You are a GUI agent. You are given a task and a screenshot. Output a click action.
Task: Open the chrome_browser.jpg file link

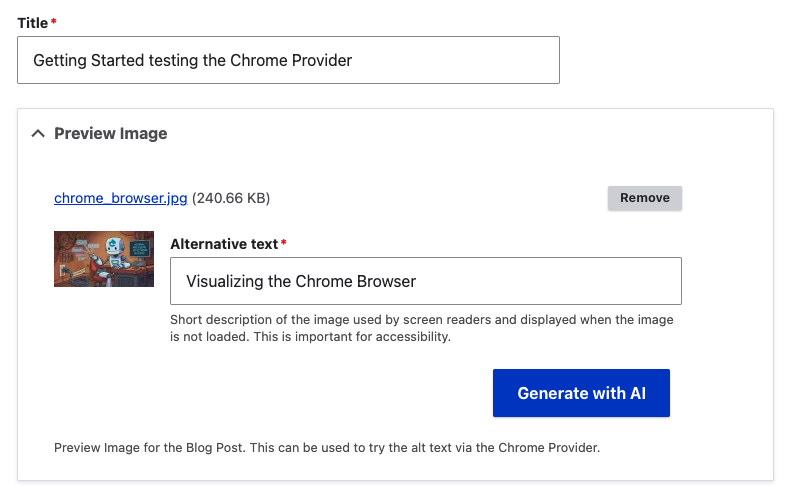(x=121, y=198)
